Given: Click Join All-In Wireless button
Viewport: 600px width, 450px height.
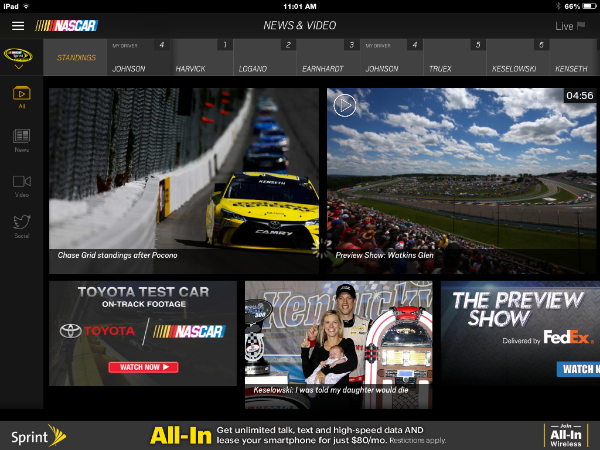Looking at the screenshot, I should click(x=566, y=436).
